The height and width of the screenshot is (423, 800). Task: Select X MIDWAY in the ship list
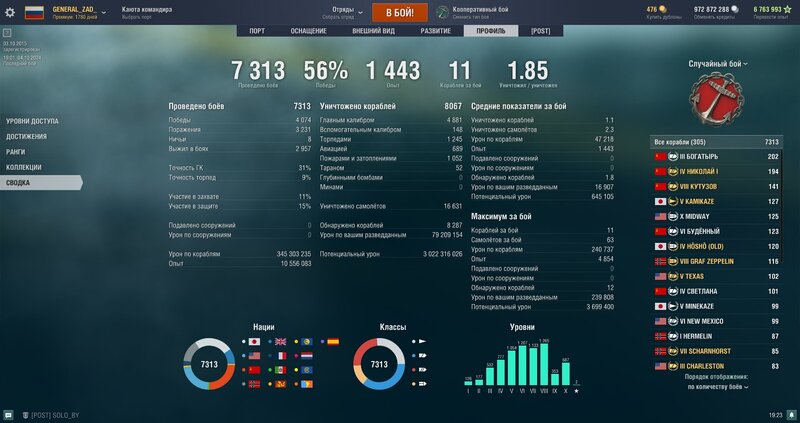coord(715,216)
